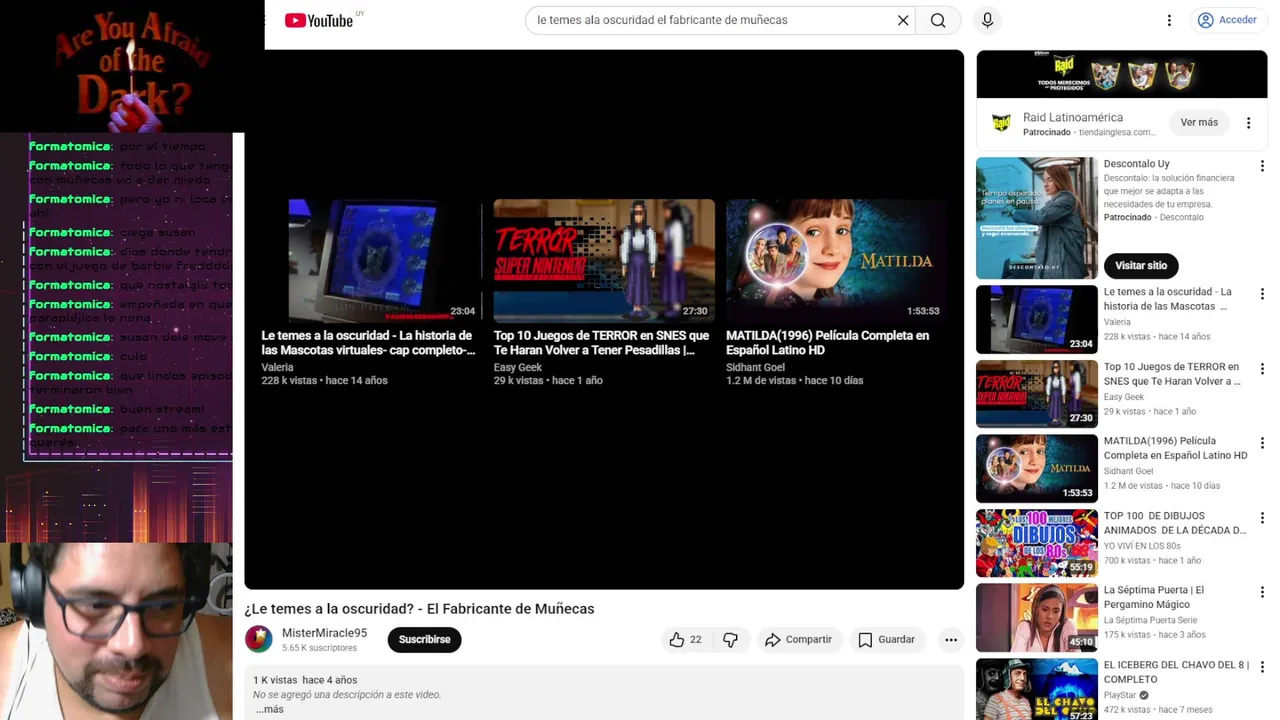Click the 5.65 K suscriptores text
This screenshot has height=720, width=1280.
coord(319,648)
